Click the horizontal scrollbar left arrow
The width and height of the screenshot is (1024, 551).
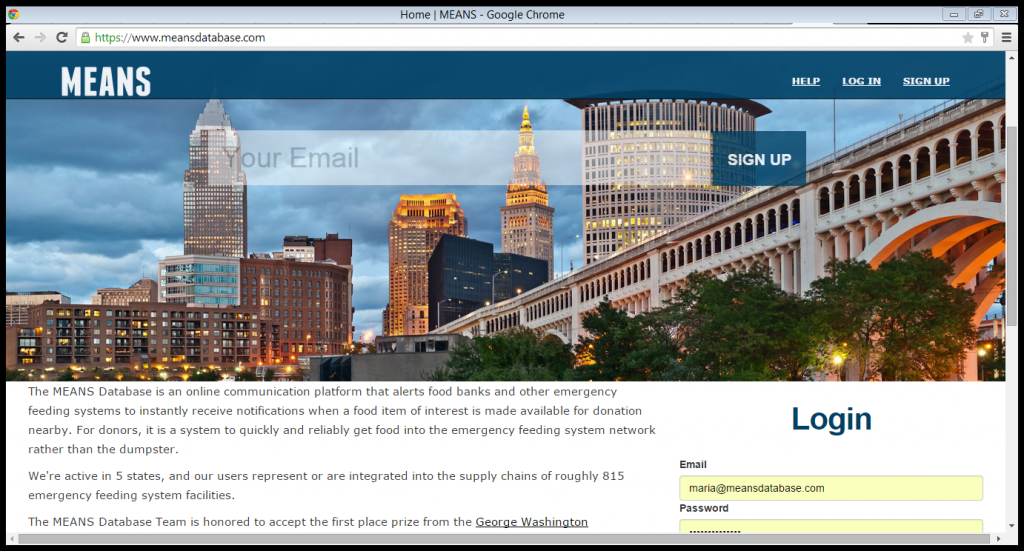pos(11,539)
